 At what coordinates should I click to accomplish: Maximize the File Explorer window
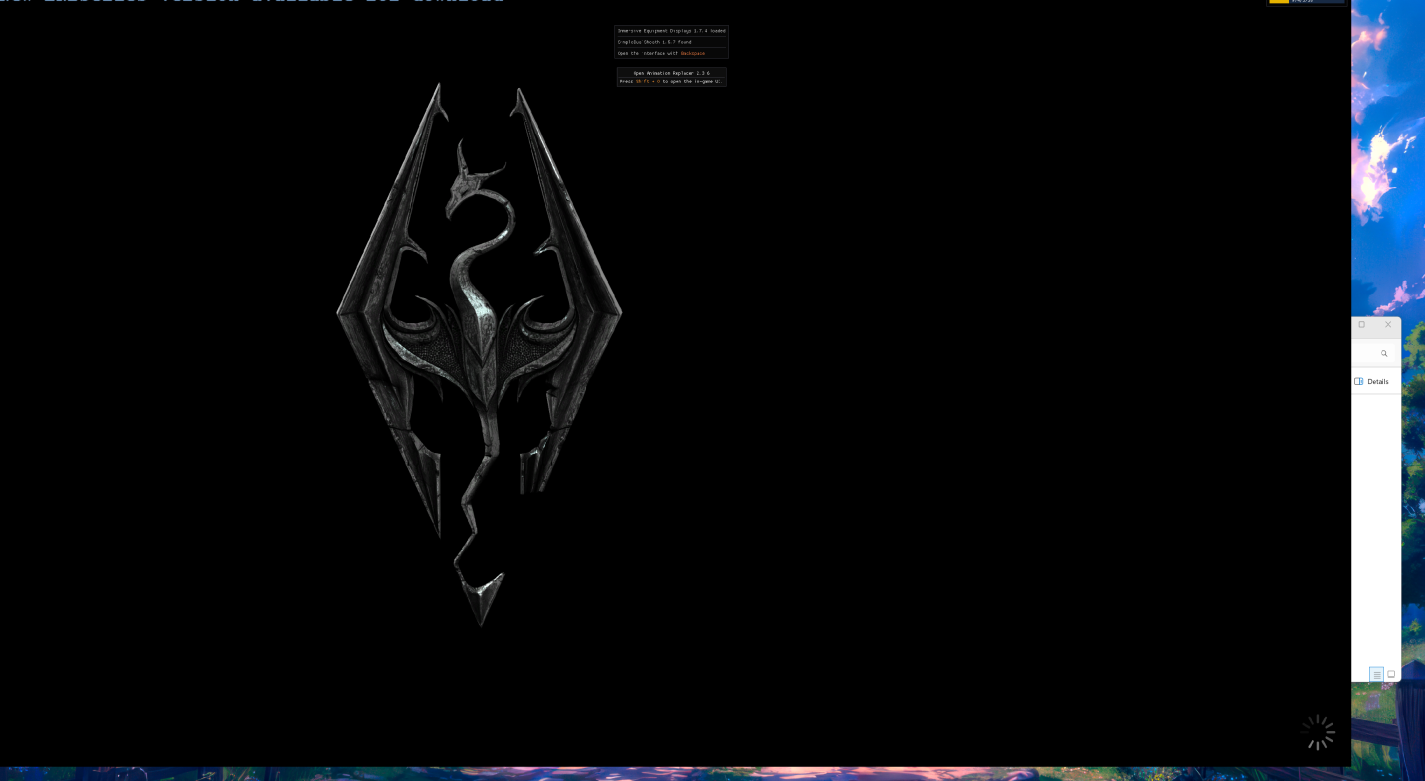point(1361,325)
